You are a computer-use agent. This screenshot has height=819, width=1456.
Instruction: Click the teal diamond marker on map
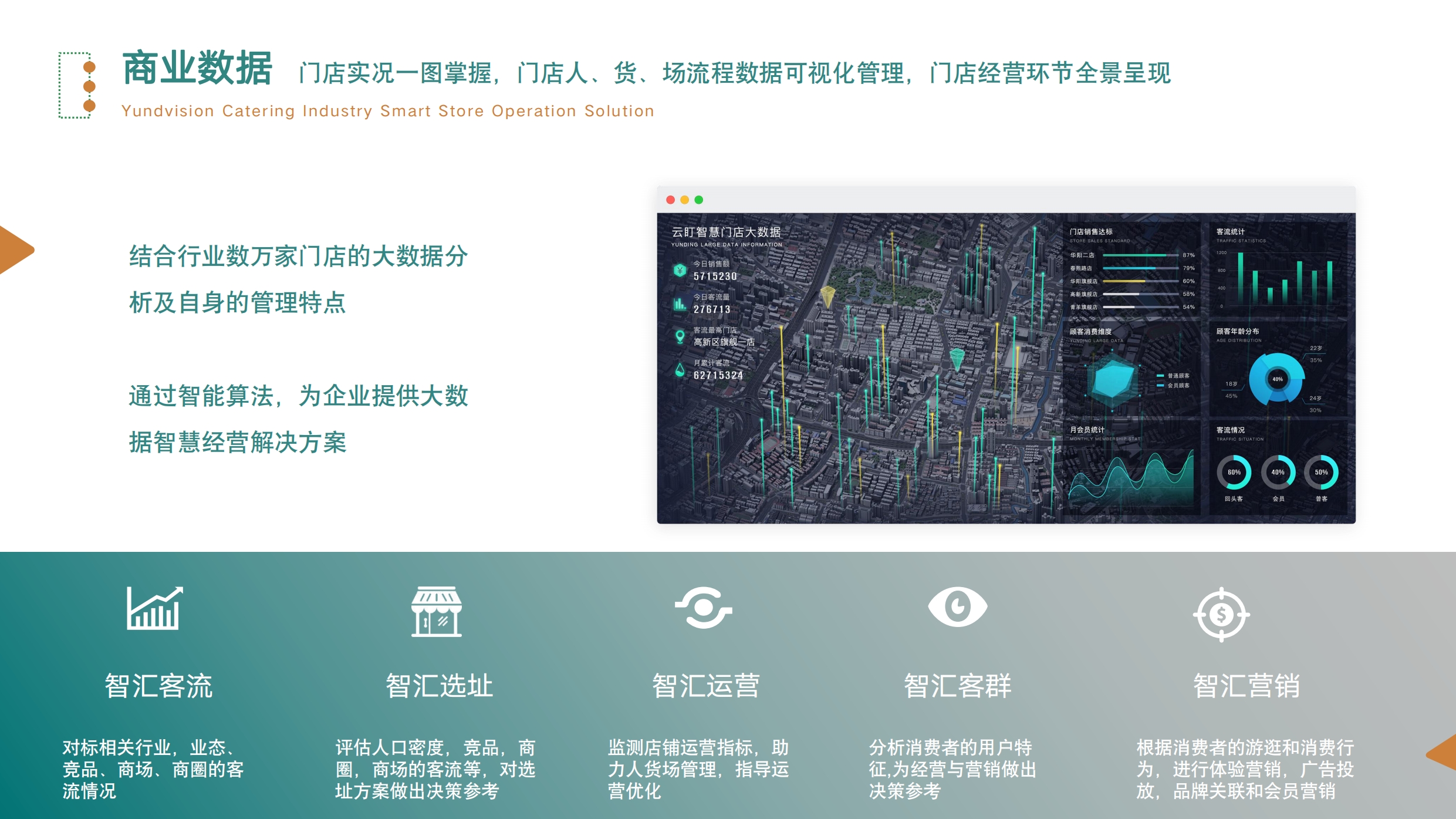coord(957,359)
